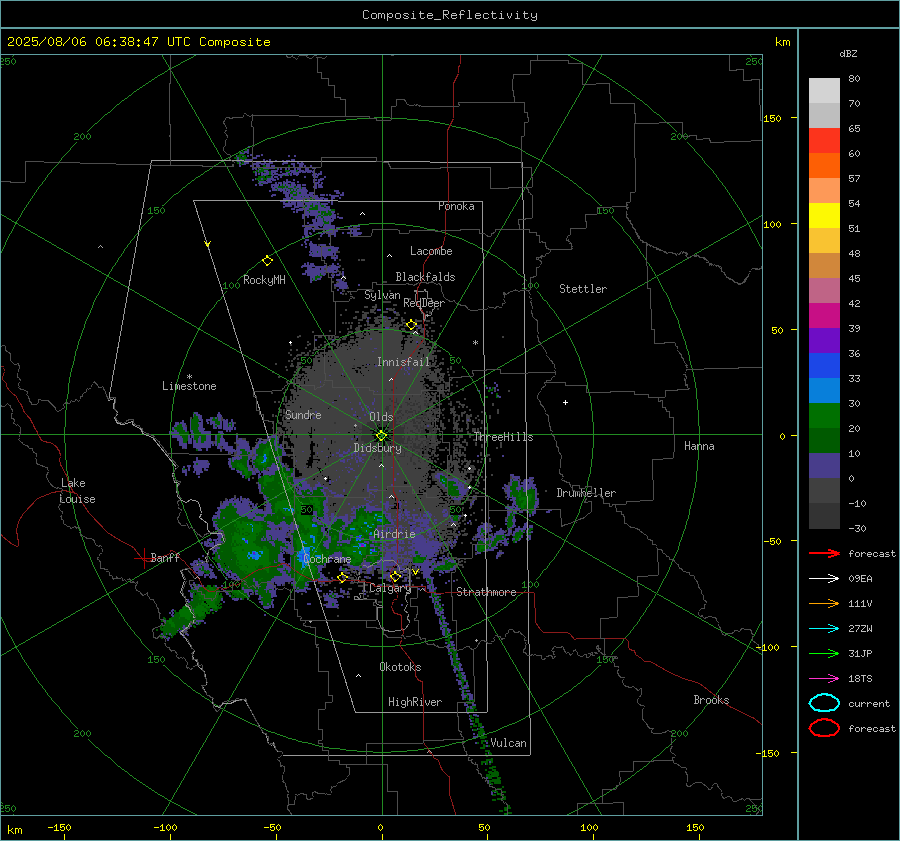Click the red cross marker beside Banff
The width and height of the screenshot is (900, 841).
pyautogui.click(x=143, y=558)
